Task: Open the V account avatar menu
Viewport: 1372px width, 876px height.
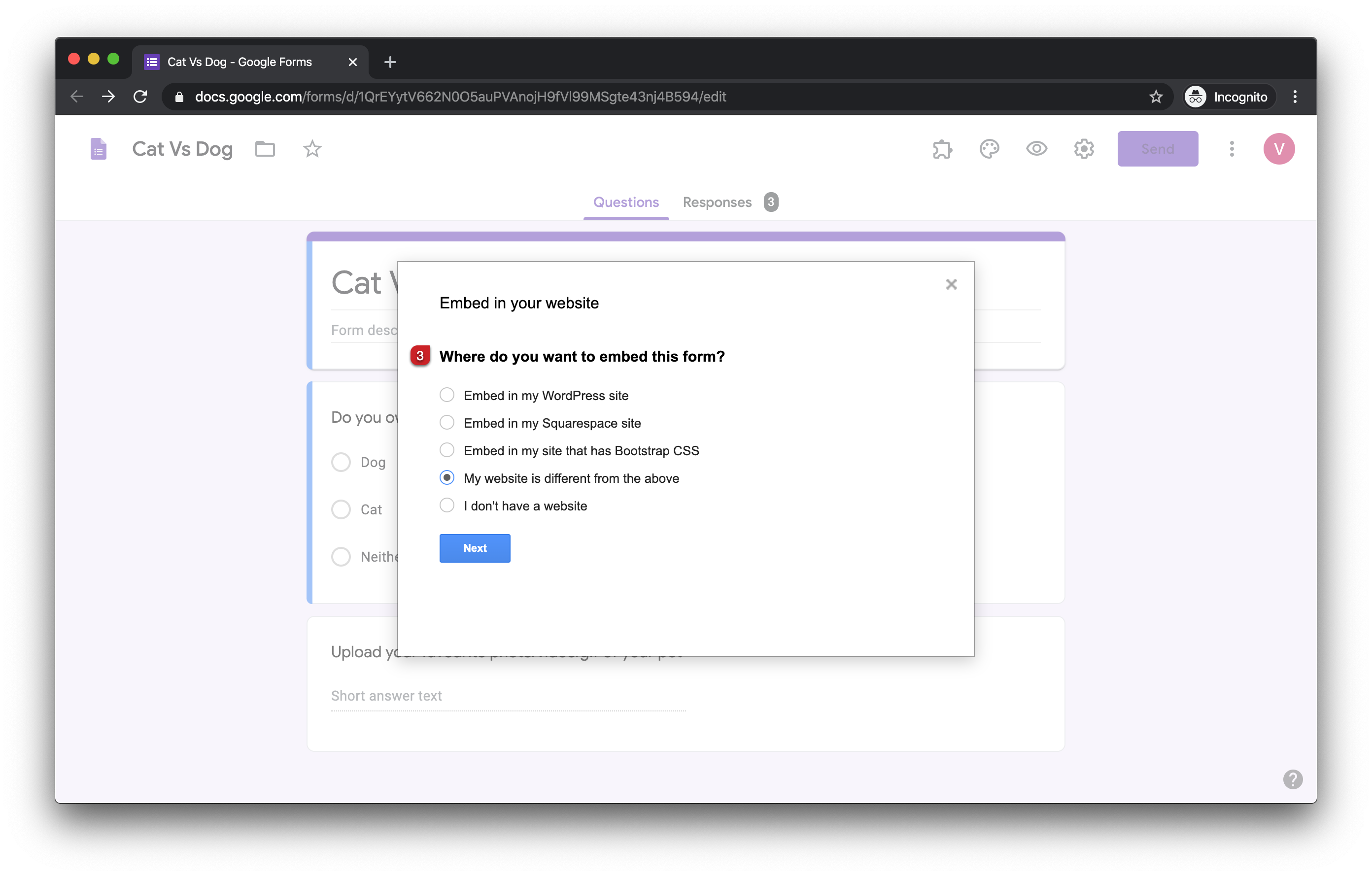Action: click(1278, 149)
